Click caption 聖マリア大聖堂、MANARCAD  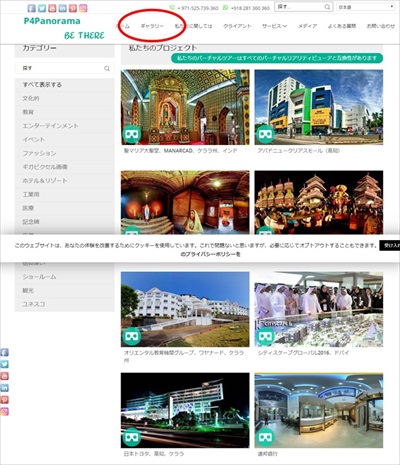[180, 151]
